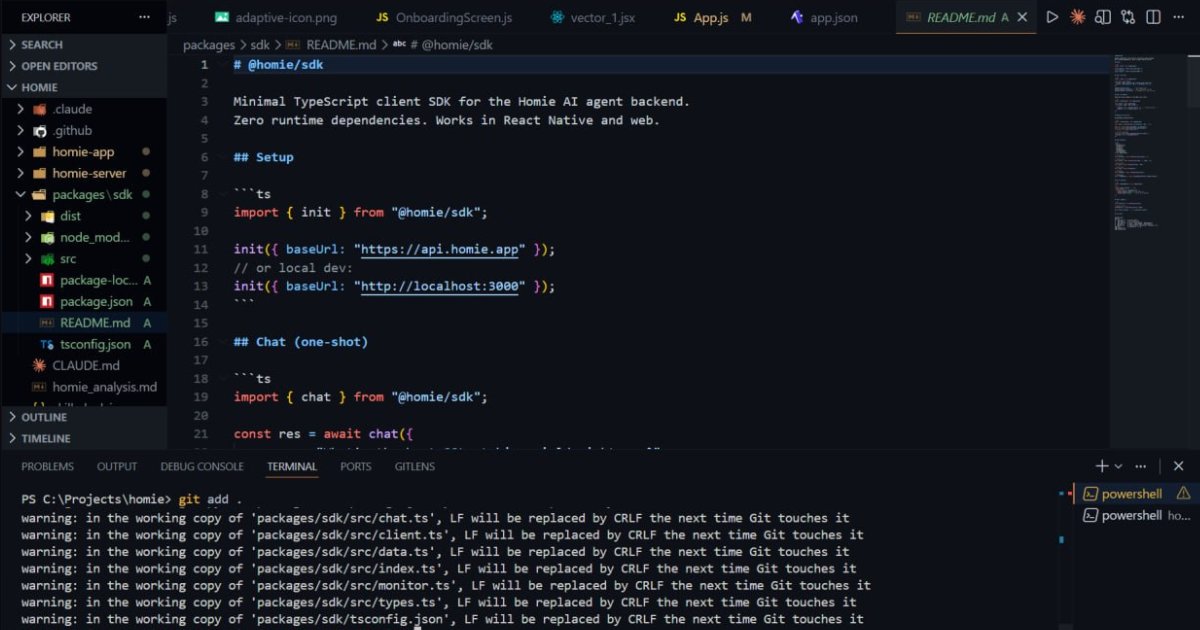Click the packages breadcrumb

tap(209, 45)
